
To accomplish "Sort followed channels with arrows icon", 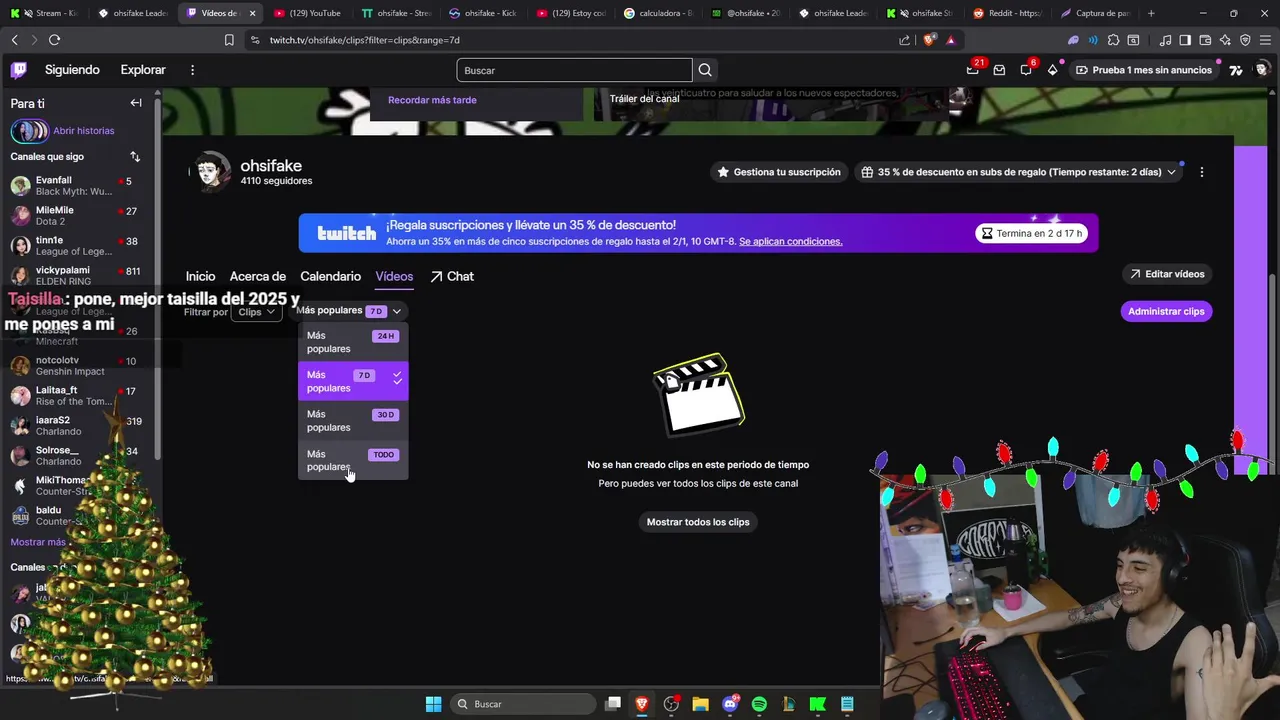I will [135, 157].
